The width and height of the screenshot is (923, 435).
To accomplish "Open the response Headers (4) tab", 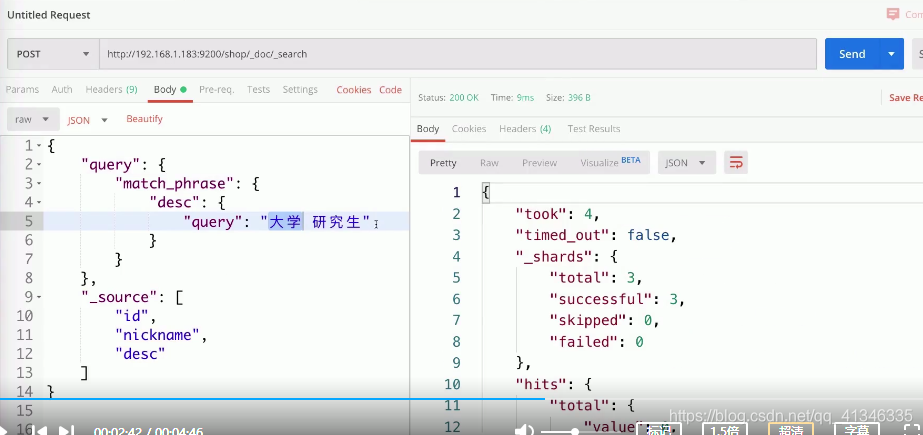I will pos(525,129).
